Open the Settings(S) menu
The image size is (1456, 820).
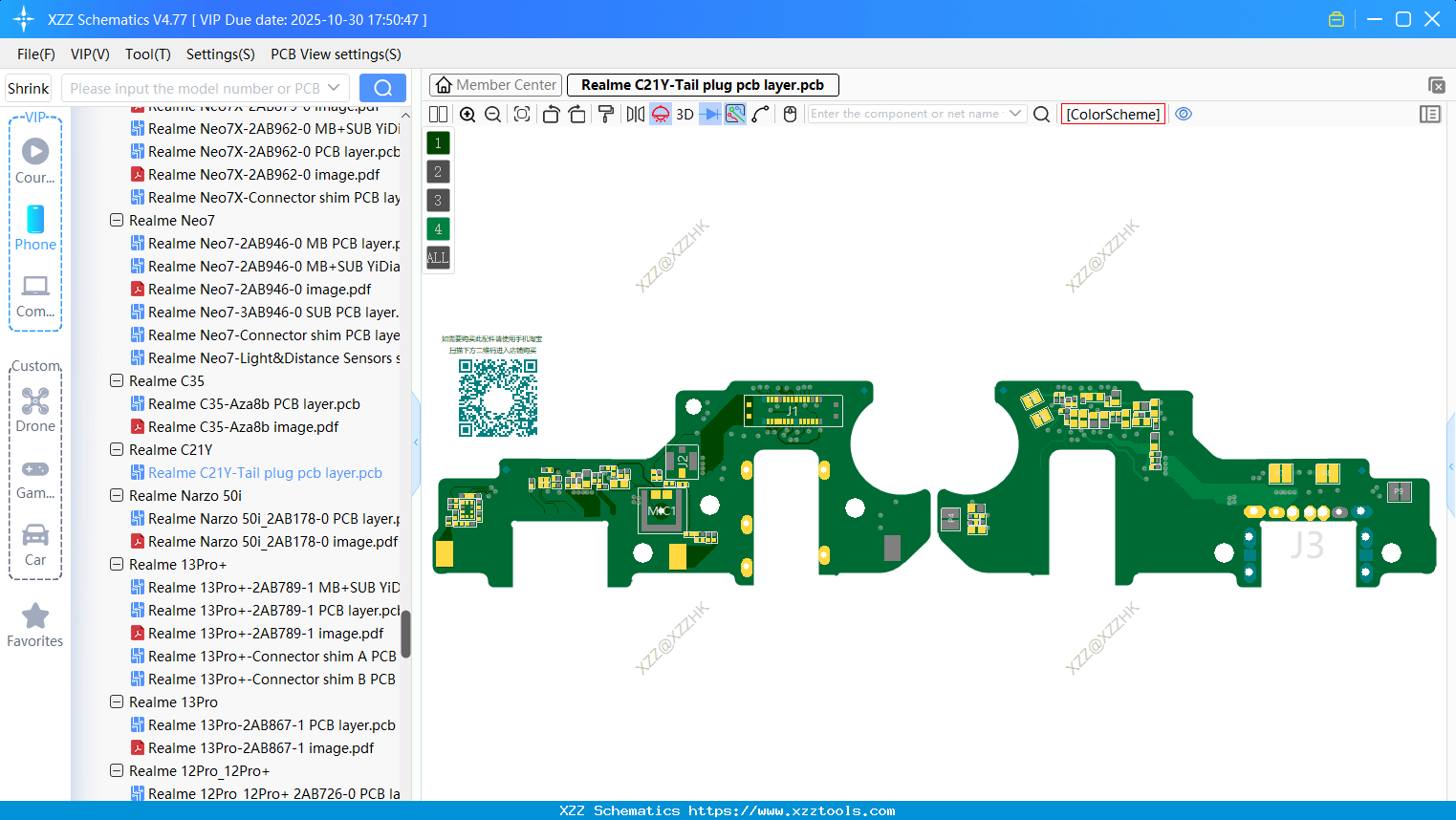click(x=221, y=54)
